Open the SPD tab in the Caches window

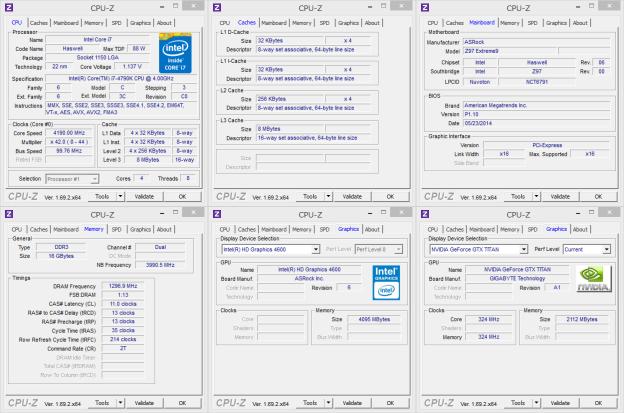click(x=325, y=23)
